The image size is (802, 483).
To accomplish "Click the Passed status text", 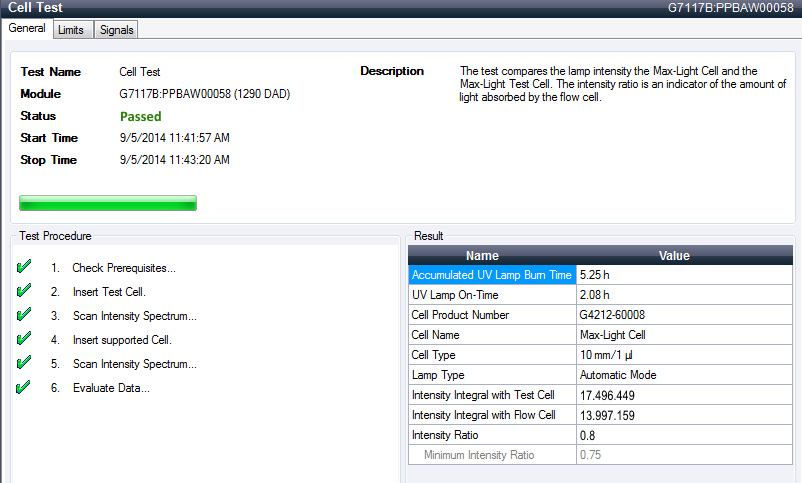I will point(140,117).
